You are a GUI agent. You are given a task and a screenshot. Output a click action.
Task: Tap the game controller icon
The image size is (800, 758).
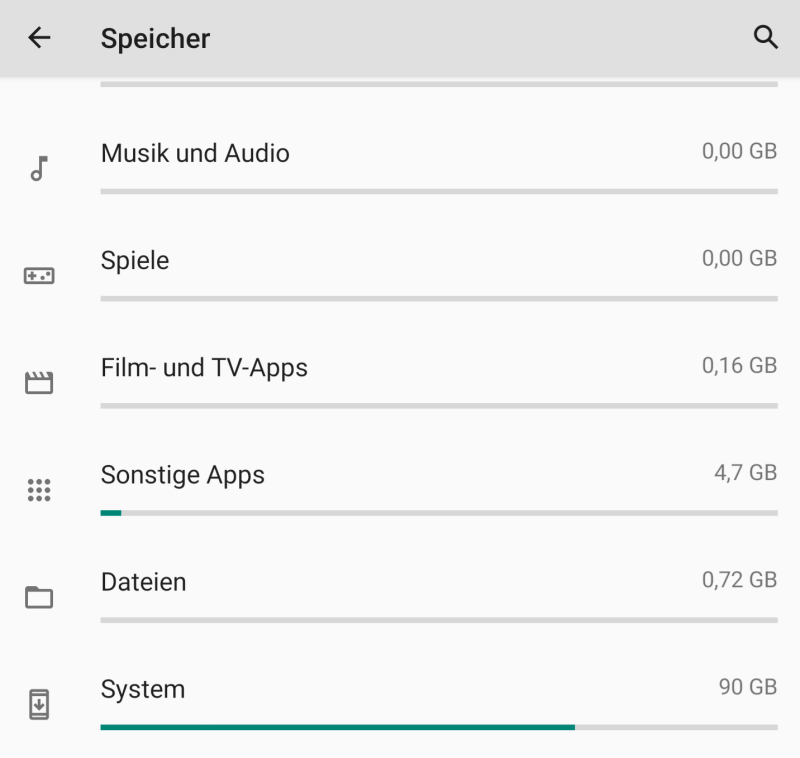(x=39, y=275)
